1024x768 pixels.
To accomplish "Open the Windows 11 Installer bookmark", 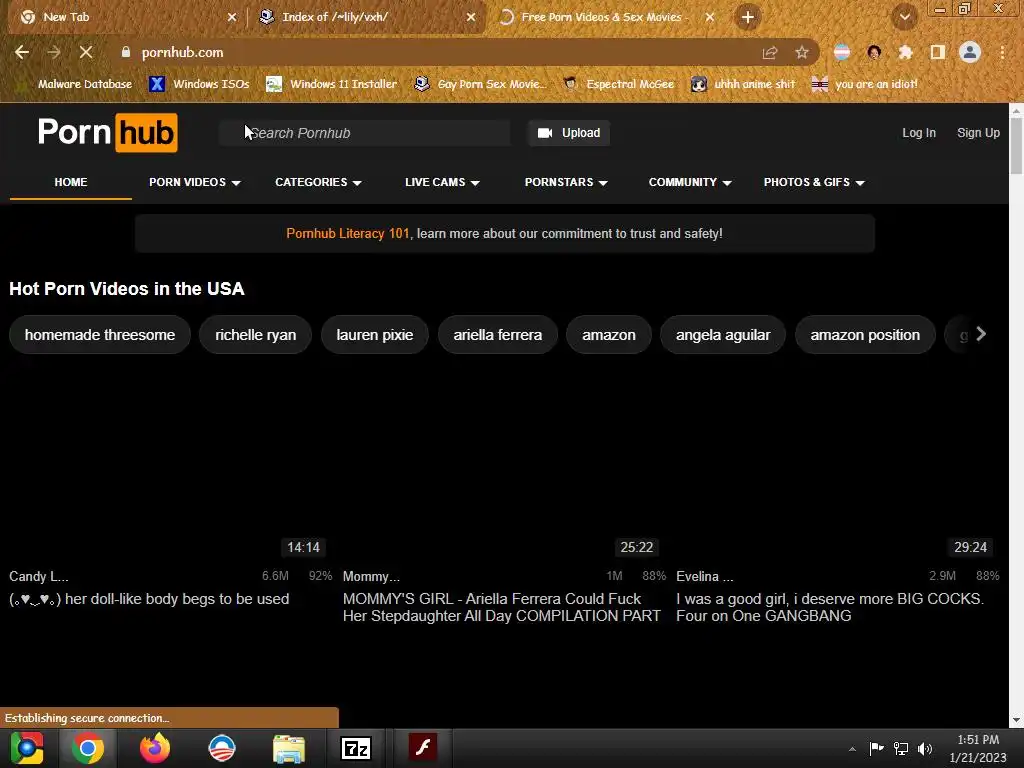I will [332, 84].
